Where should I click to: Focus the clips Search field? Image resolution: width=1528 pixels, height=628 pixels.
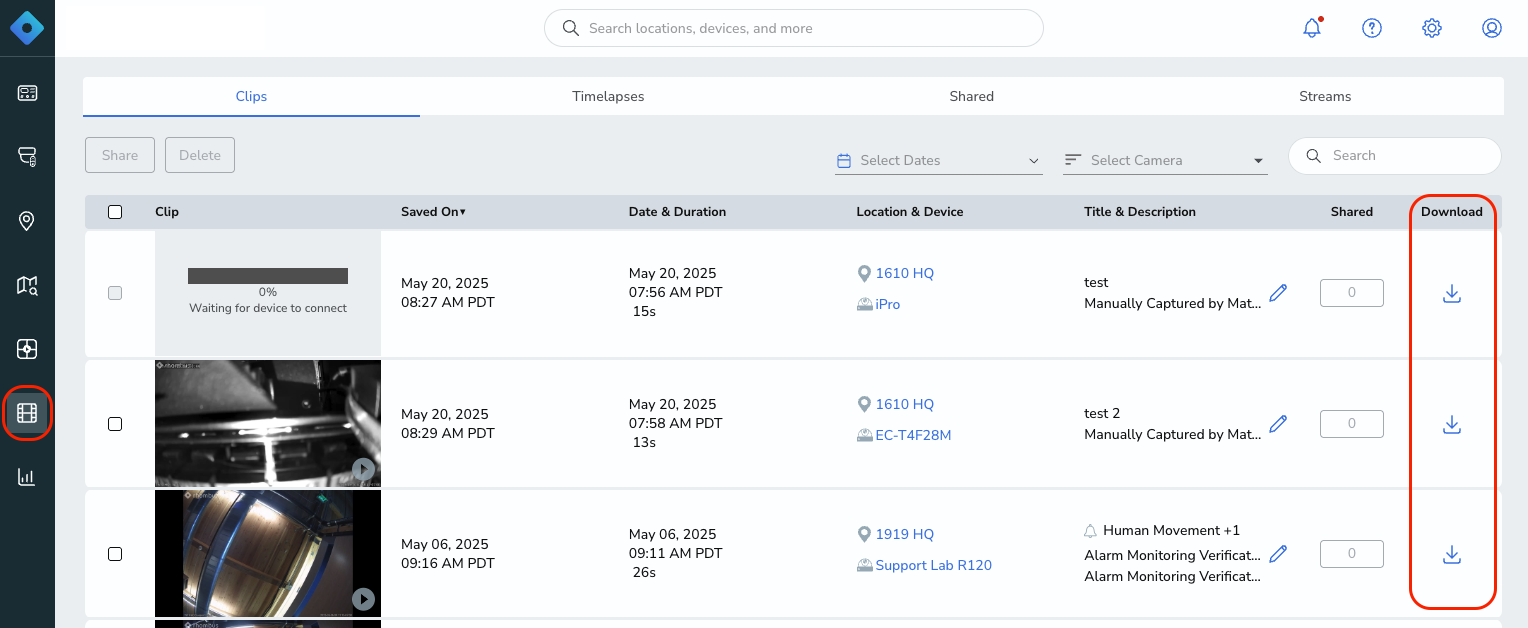click(1395, 156)
